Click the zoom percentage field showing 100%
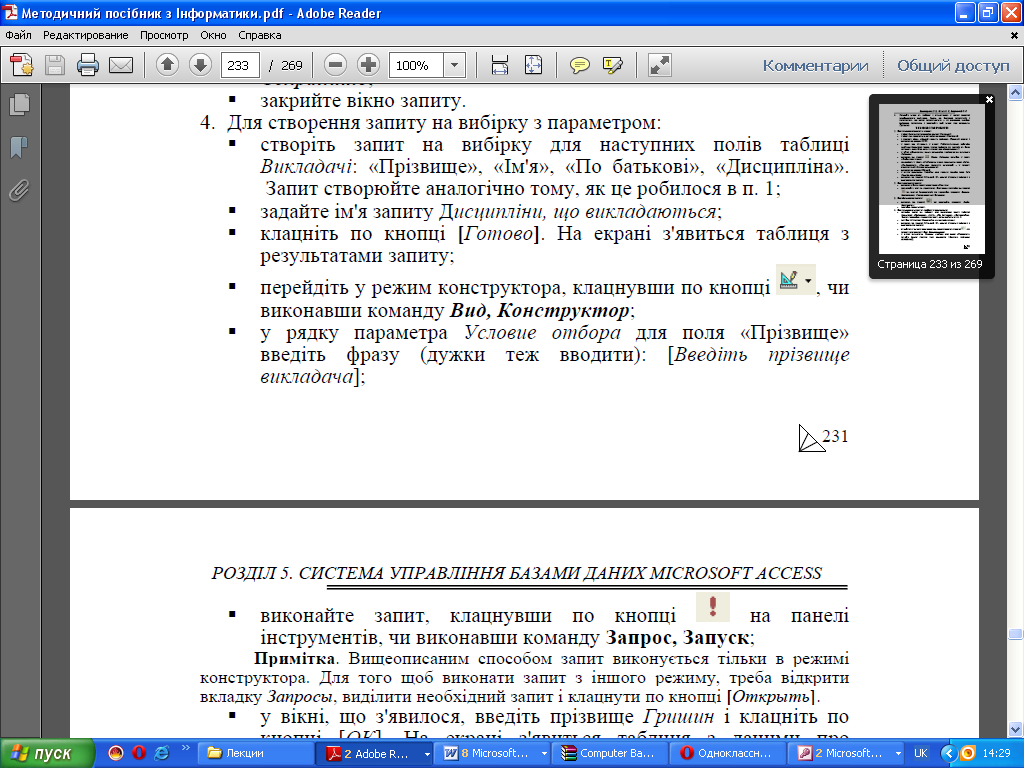 point(417,65)
